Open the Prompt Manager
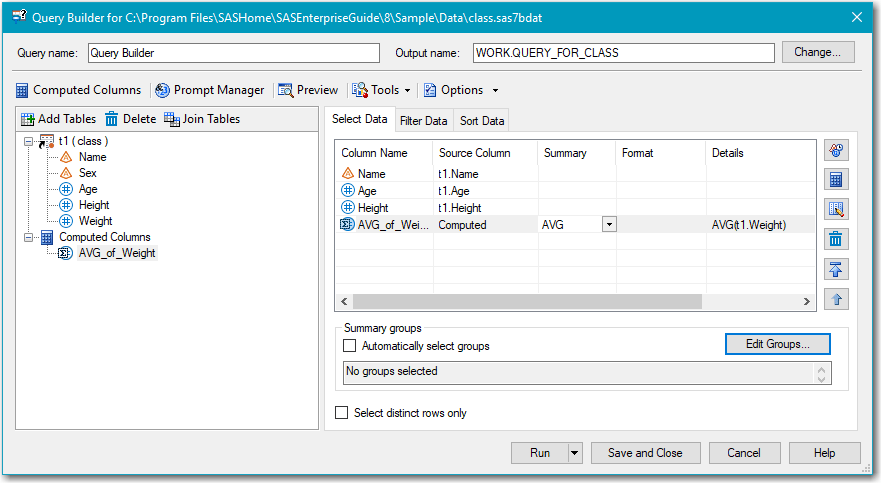Viewport: 881px width, 483px height. point(209,90)
